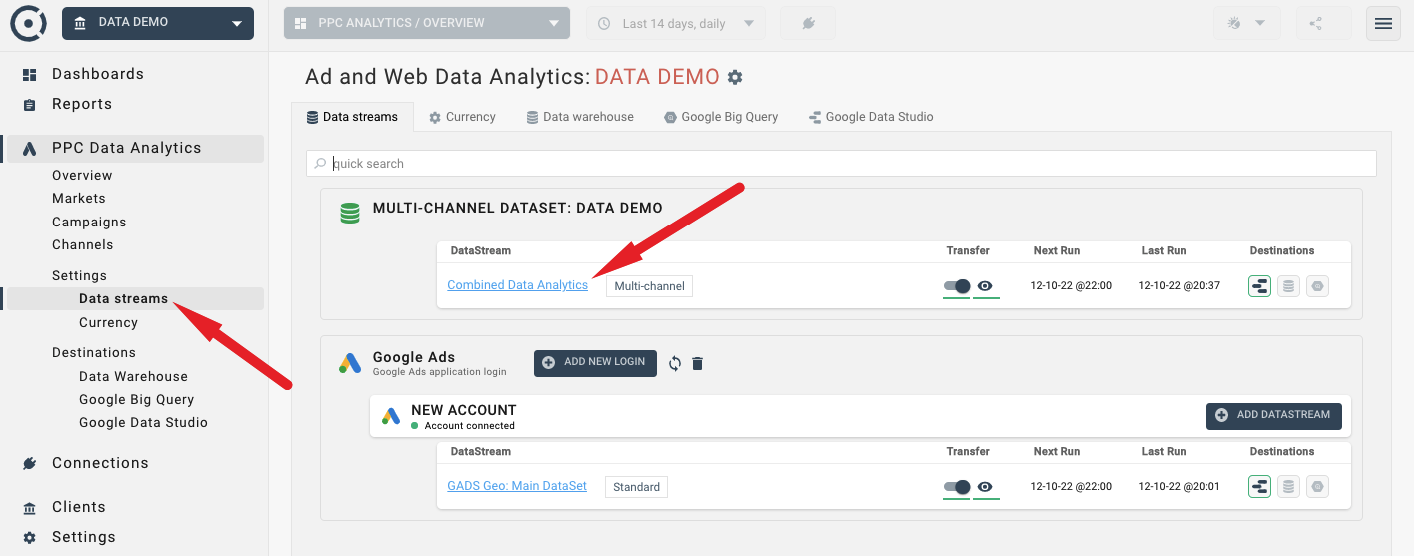The width and height of the screenshot is (1414, 556).
Task: Click the green multi-channel dataset database icon
Action: click(x=349, y=213)
